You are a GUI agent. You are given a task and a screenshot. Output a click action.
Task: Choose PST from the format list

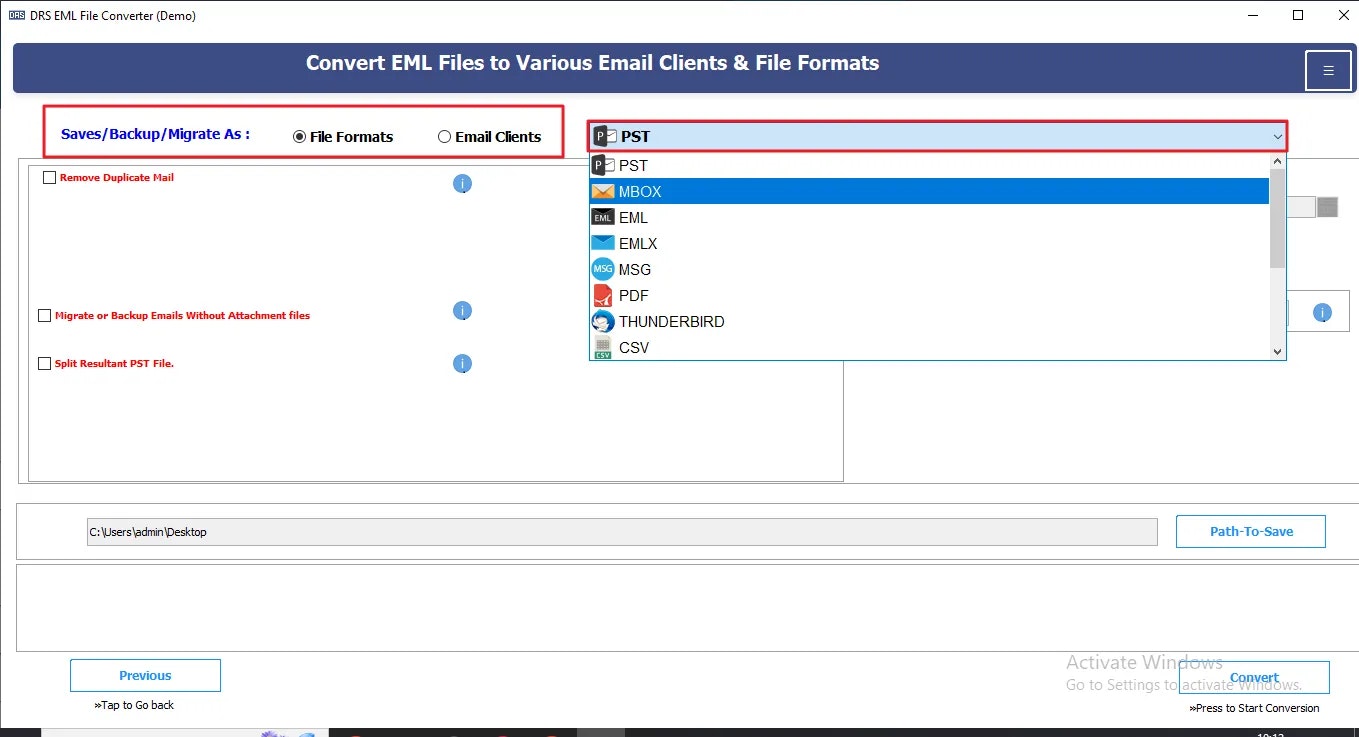click(929, 165)
